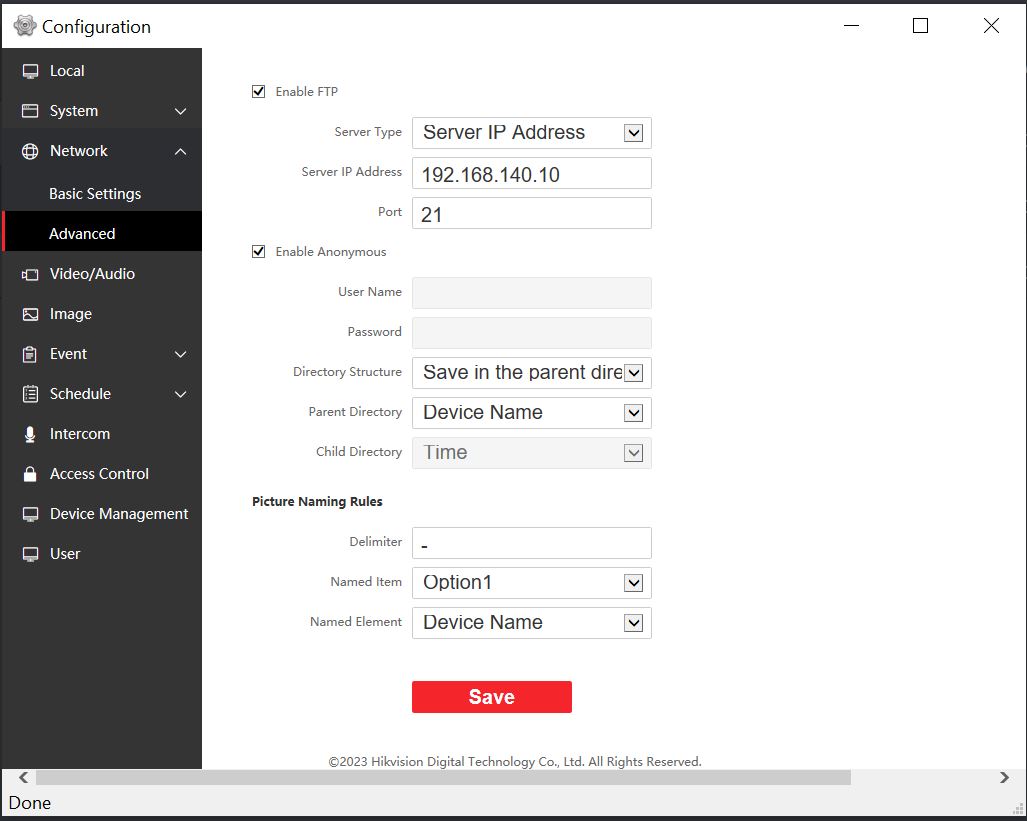Click the red Save button
This screenshot has height=821, width=1027.
click(x=491, y=697)
